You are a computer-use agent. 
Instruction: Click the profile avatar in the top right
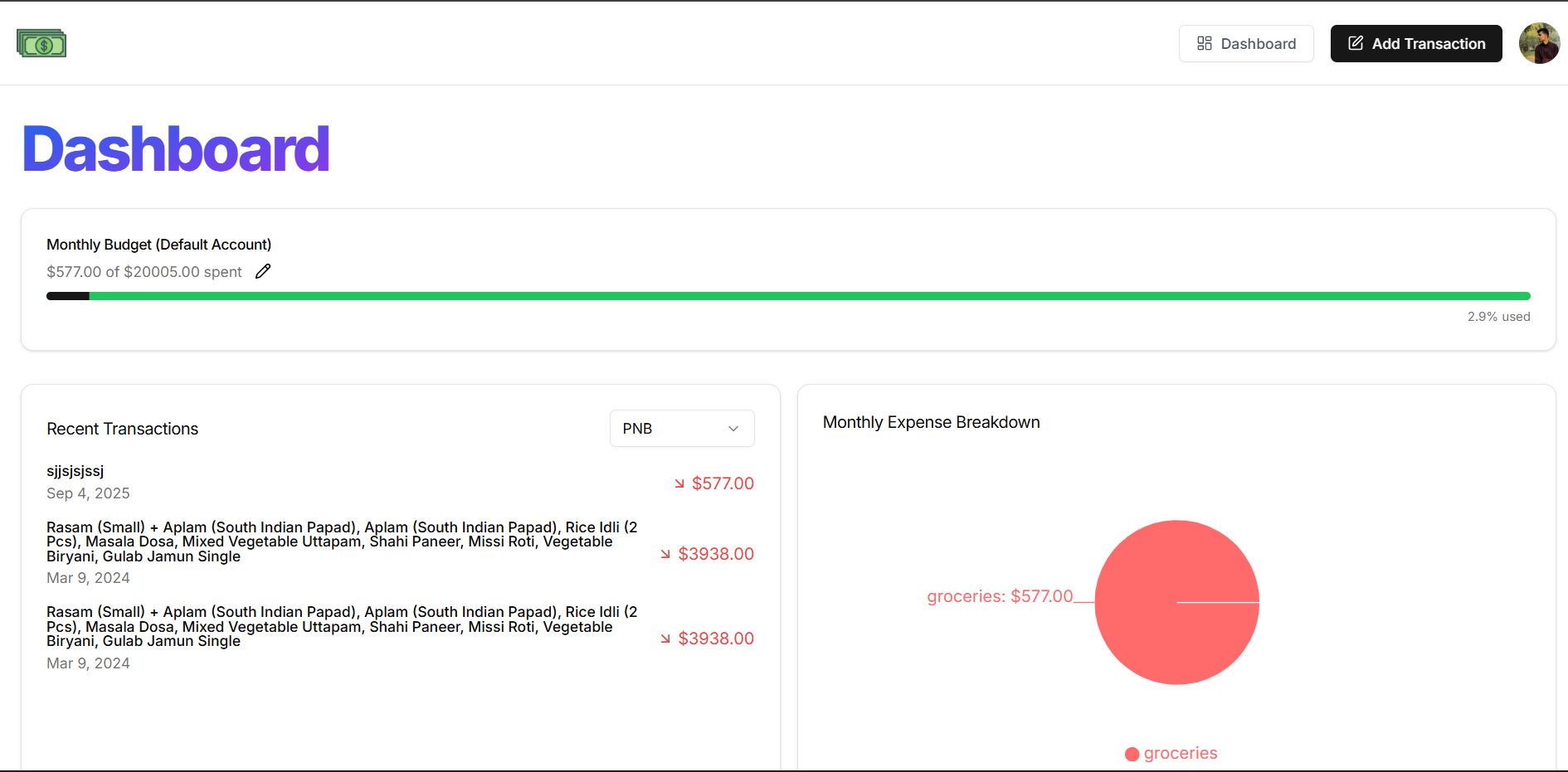pyautogui.click(x=1539, y=43)
